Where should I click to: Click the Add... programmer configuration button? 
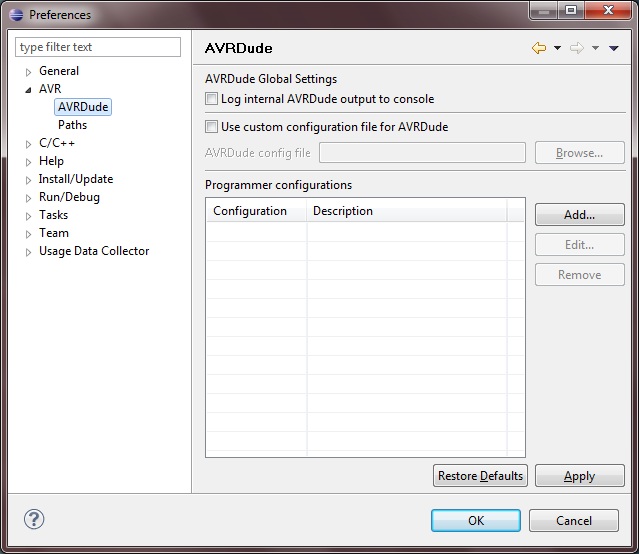point(580,214)
